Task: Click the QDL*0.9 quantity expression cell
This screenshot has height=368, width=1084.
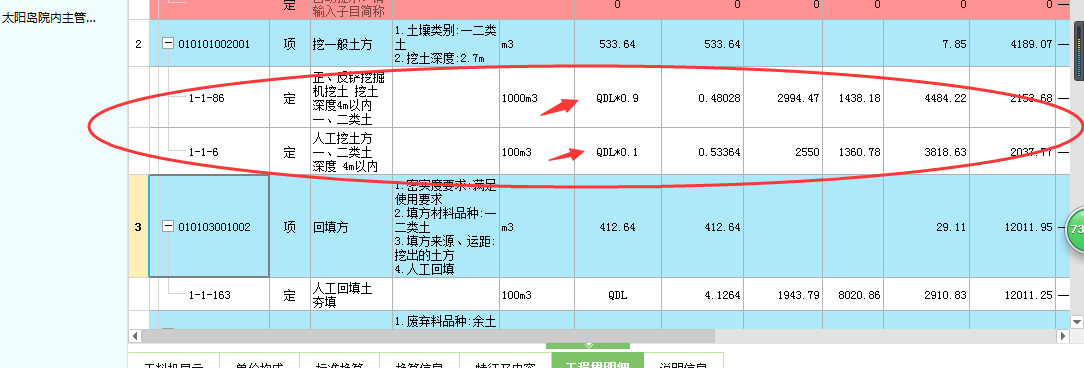Action: click(x=617, y=98)
